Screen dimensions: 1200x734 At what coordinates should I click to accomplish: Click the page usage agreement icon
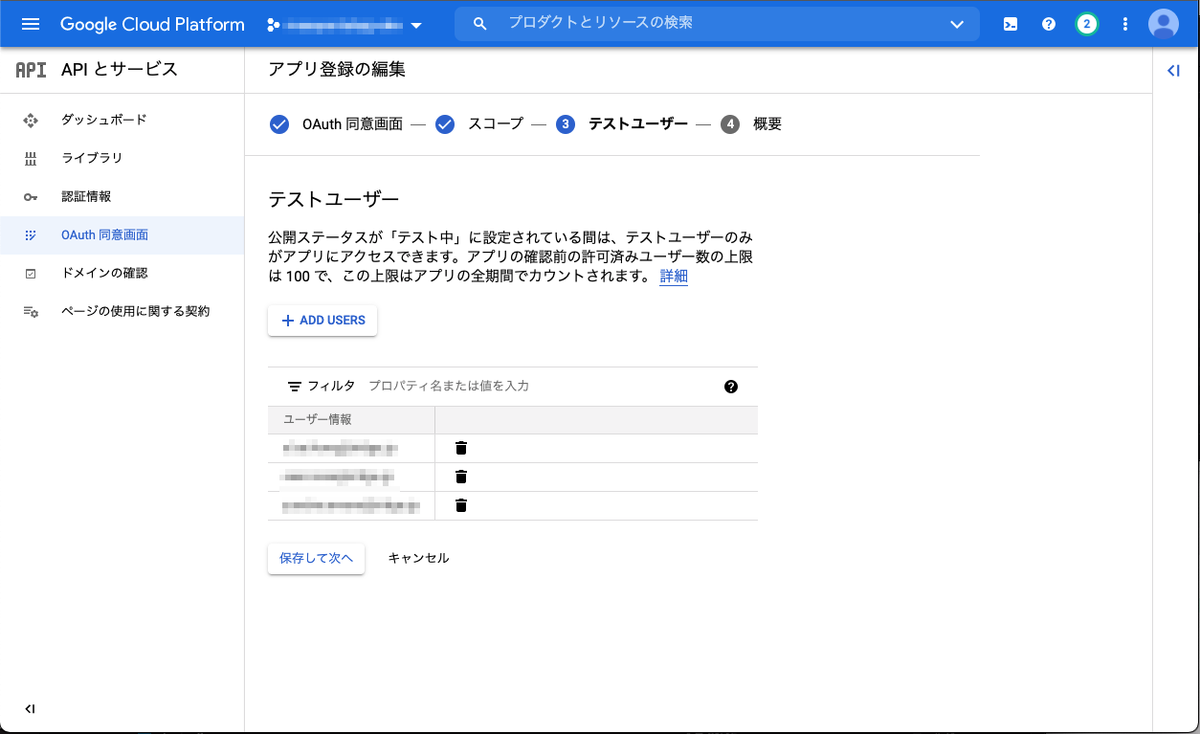coord(30,312)
